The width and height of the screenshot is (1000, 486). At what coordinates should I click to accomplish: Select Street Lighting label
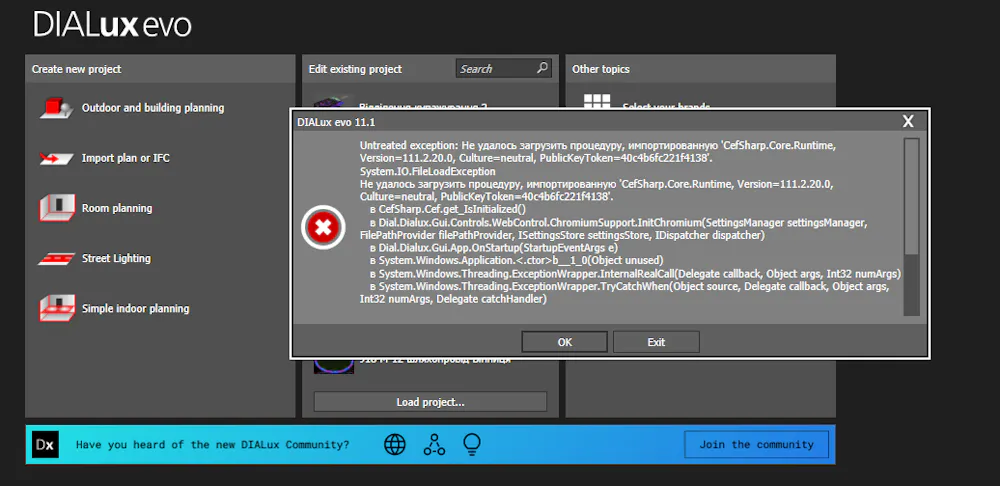[x=116, y=258]
